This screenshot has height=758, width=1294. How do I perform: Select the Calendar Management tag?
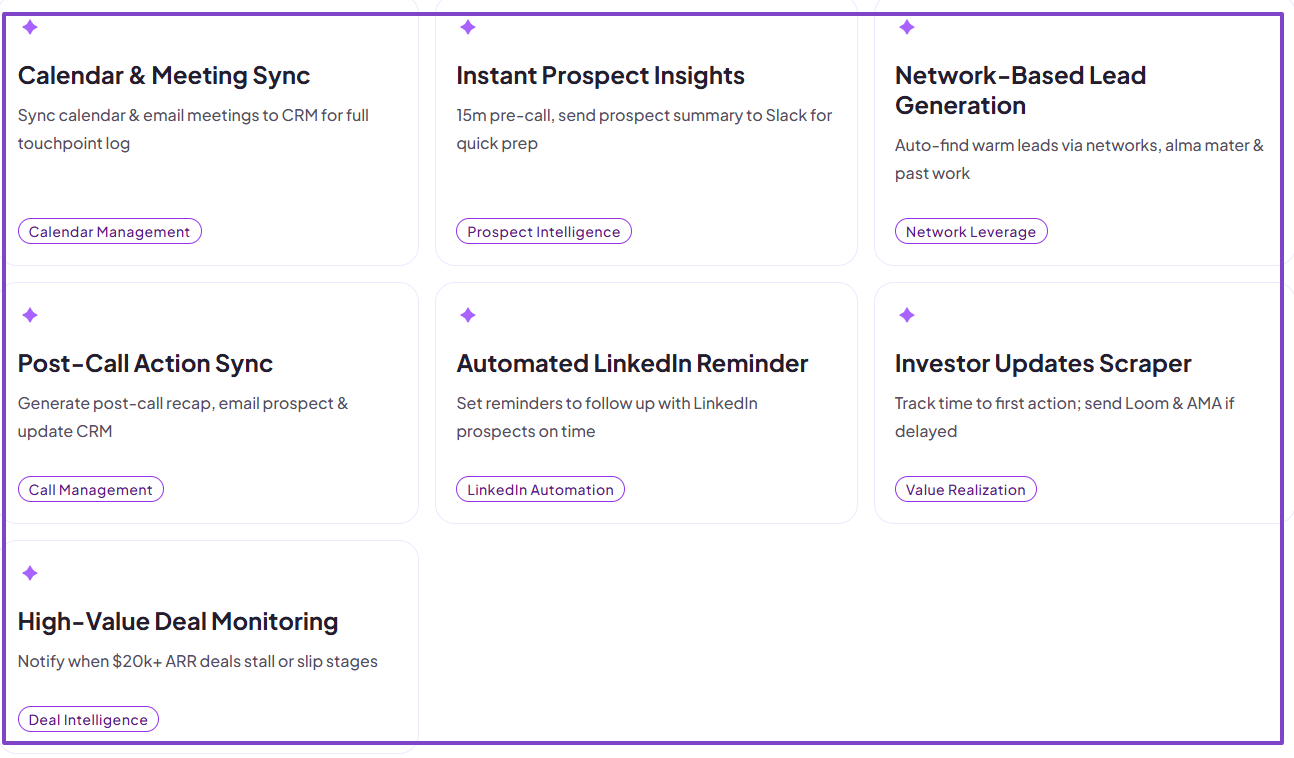point(109,232)
